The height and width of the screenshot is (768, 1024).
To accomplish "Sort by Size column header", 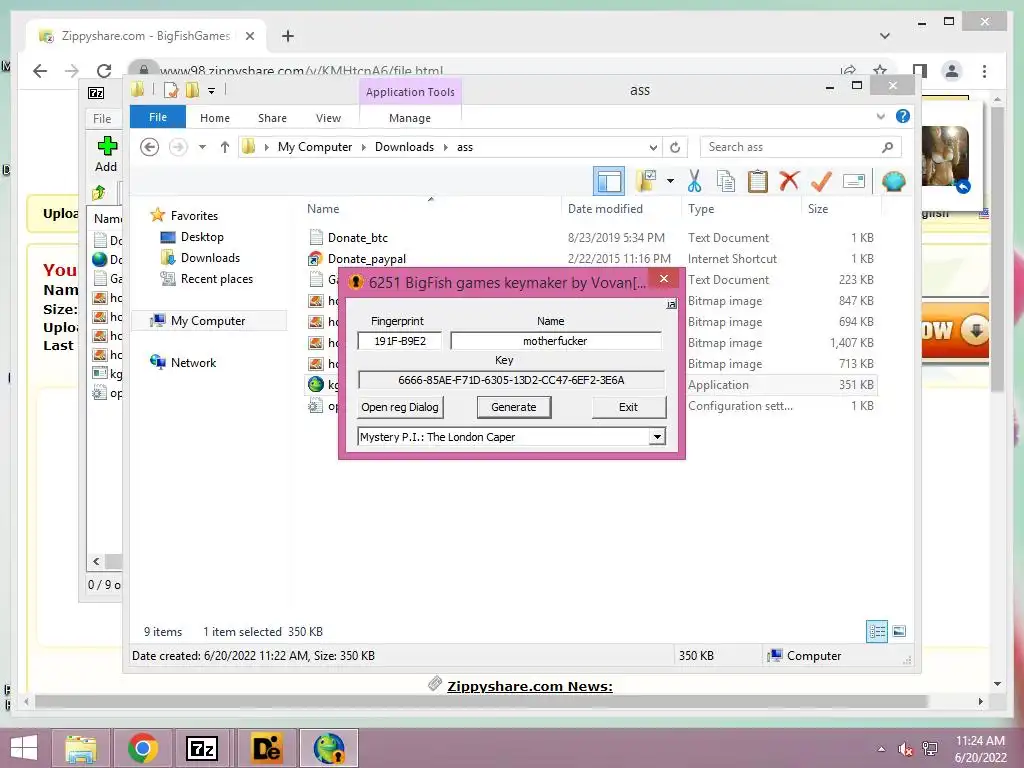I will pos(818,209).
